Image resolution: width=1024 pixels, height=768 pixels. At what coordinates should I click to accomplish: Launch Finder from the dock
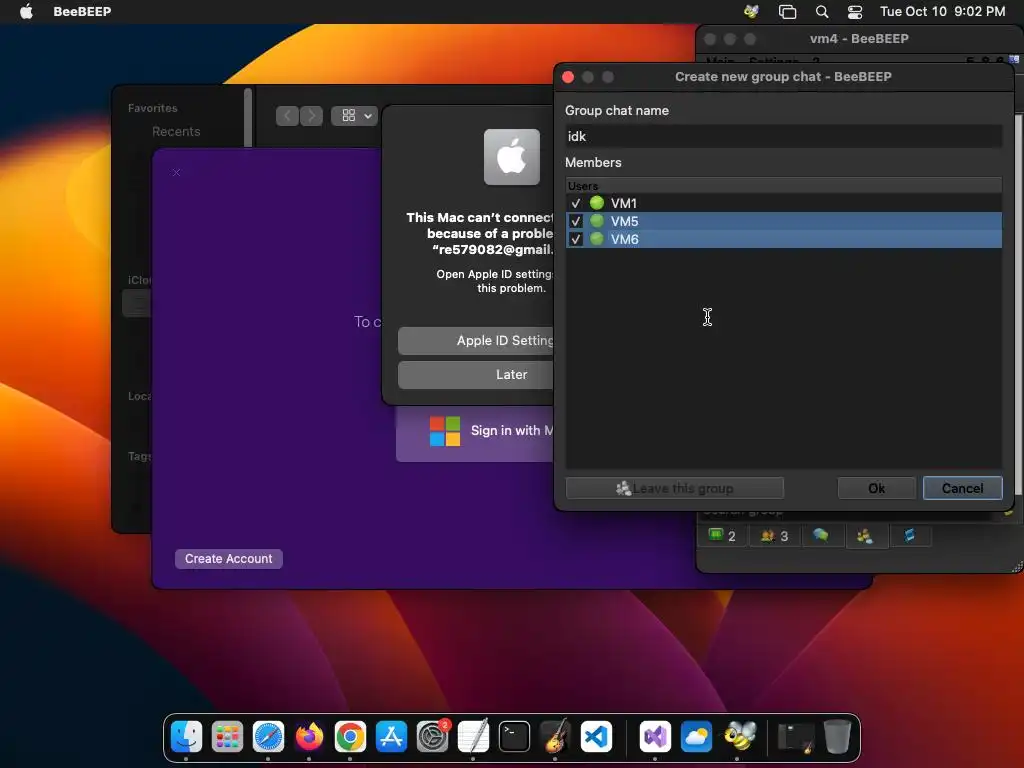(186, 737)
